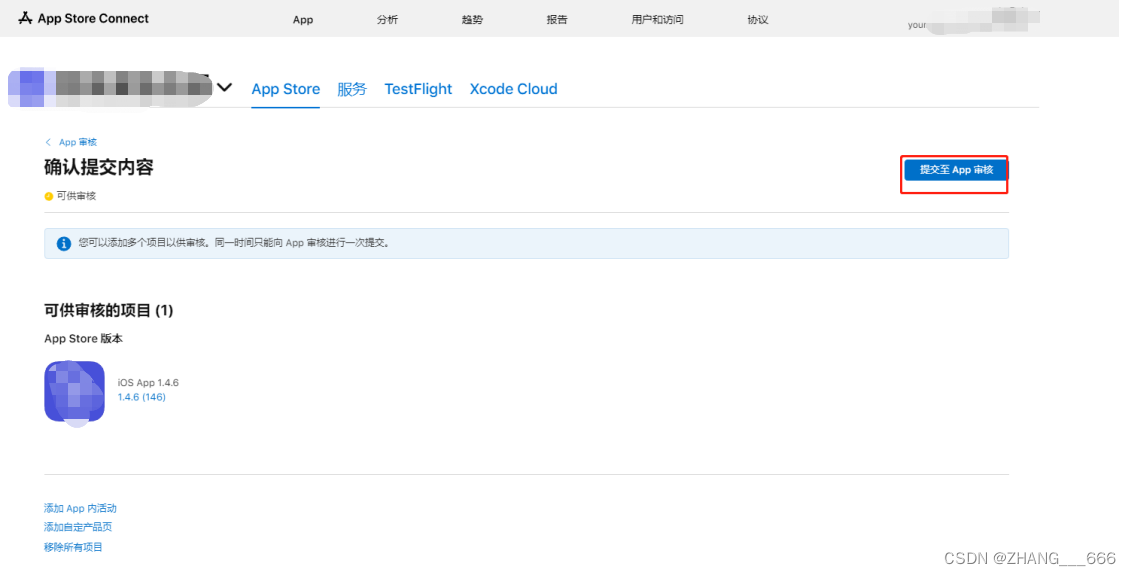Click the blurred app name selector
1131x576 pixels.
click(110, 88)
